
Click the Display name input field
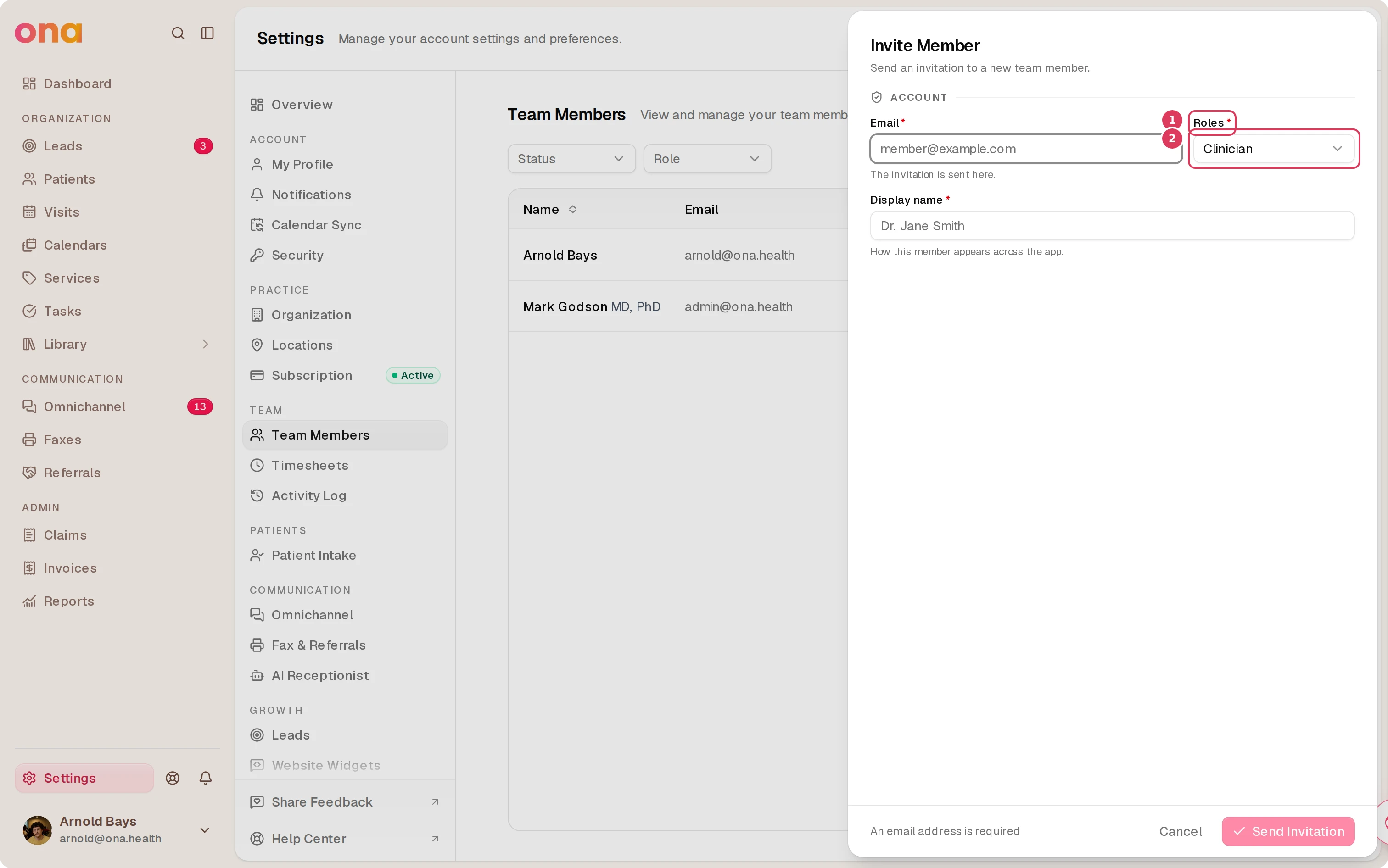point(1112,226)
